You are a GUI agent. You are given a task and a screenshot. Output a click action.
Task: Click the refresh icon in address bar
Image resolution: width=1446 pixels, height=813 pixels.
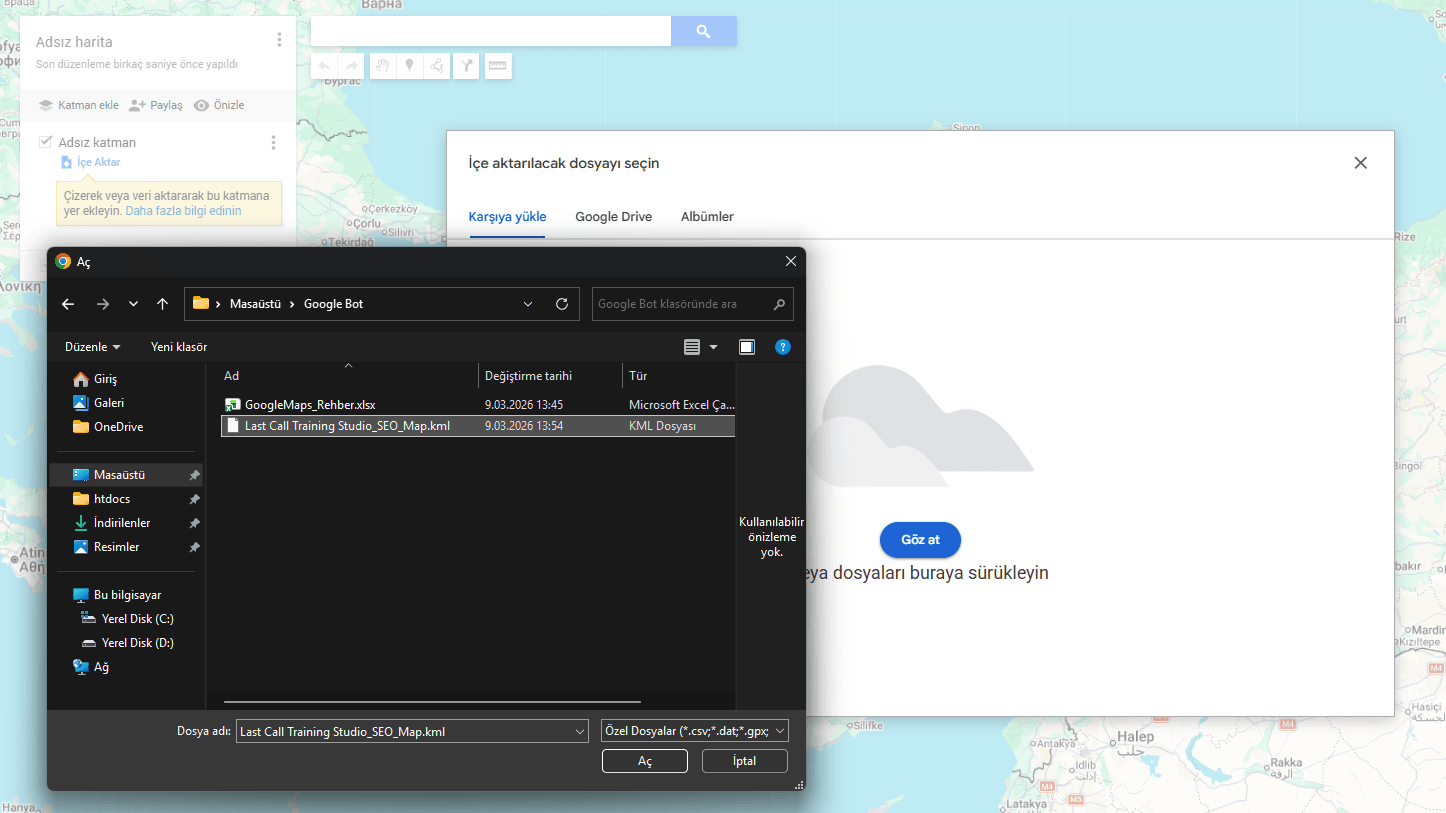click(562, 304)
